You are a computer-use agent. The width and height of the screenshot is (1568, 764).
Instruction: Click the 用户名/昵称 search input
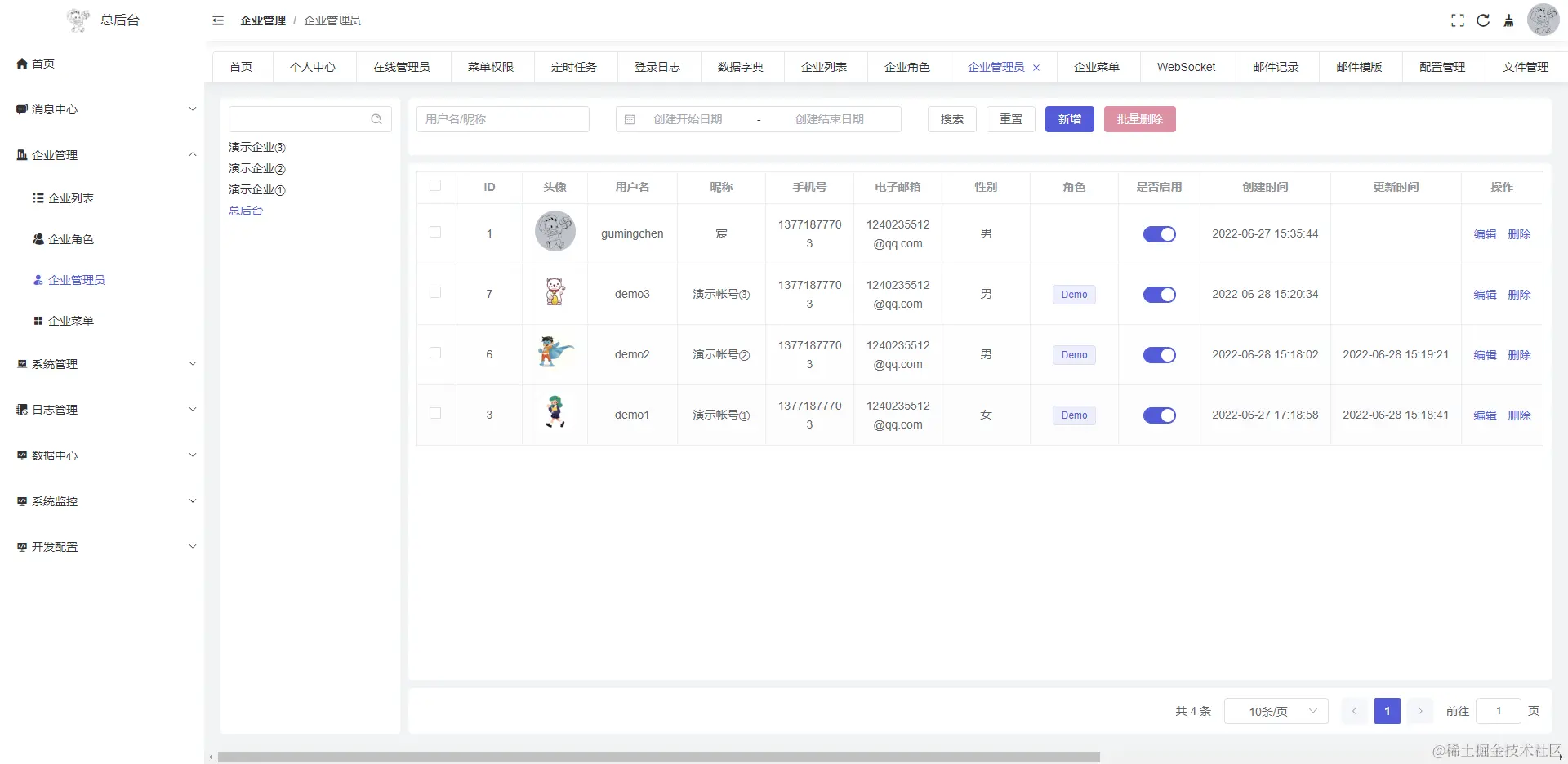503,119
